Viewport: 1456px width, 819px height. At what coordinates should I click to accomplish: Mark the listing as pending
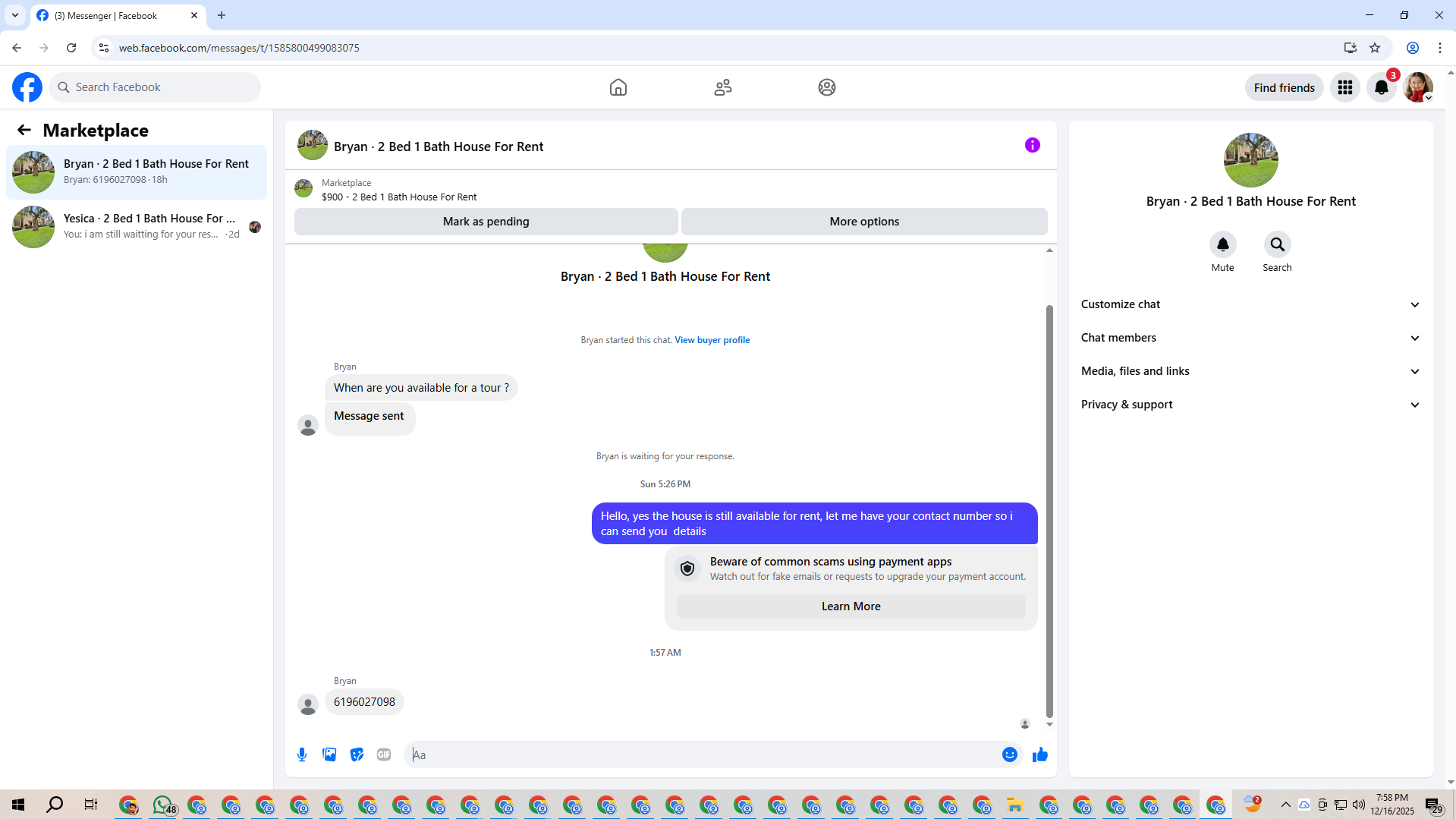[486, 222]
